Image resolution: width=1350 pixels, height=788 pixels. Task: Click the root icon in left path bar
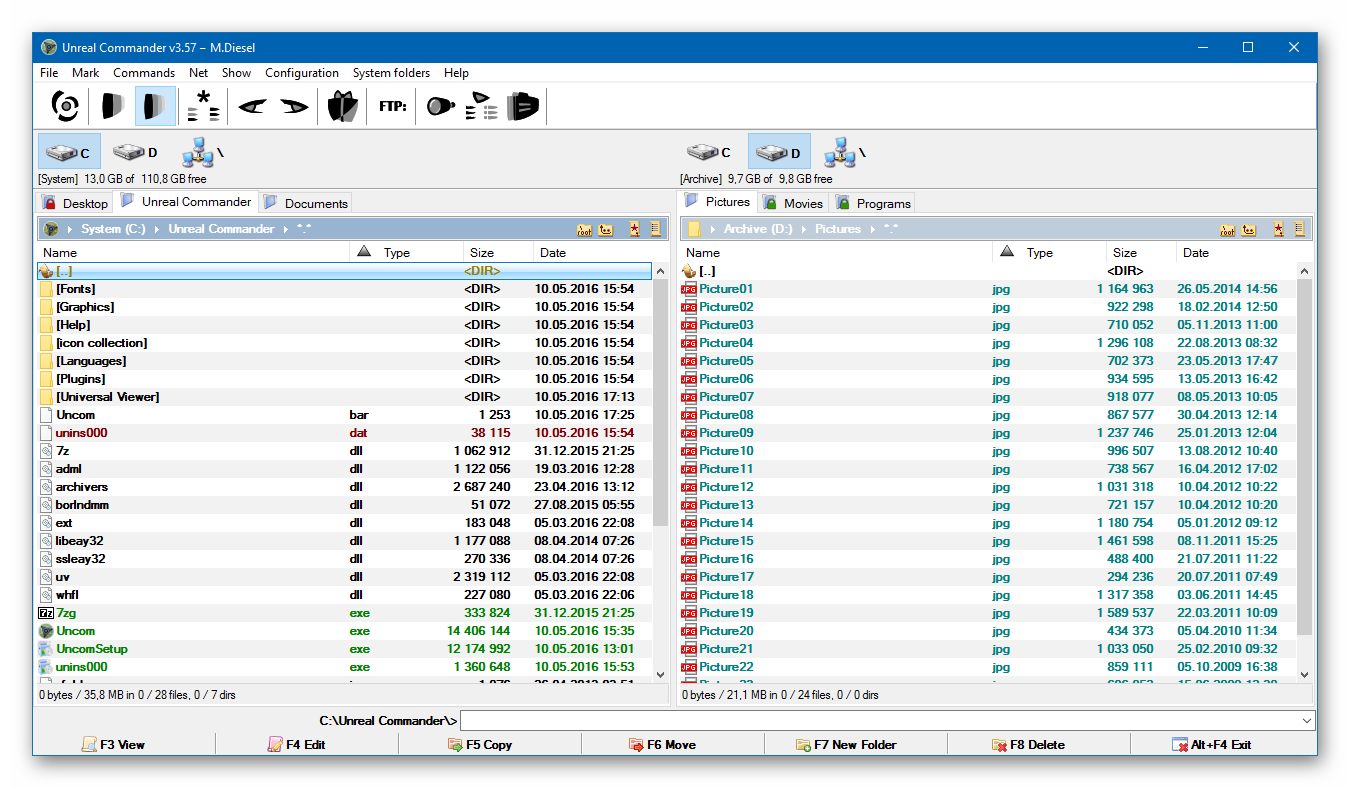[585, 230]
